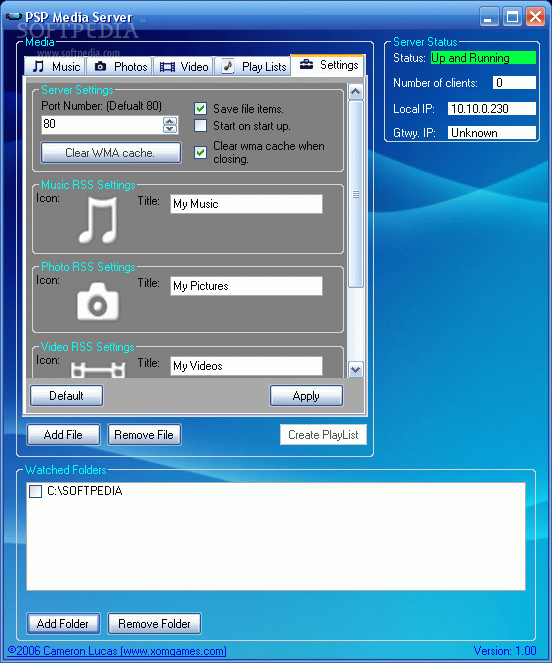Edit the My Videos title field
Image resolution: width=552 pixels, height=663 pixels.
coord(246,366)
